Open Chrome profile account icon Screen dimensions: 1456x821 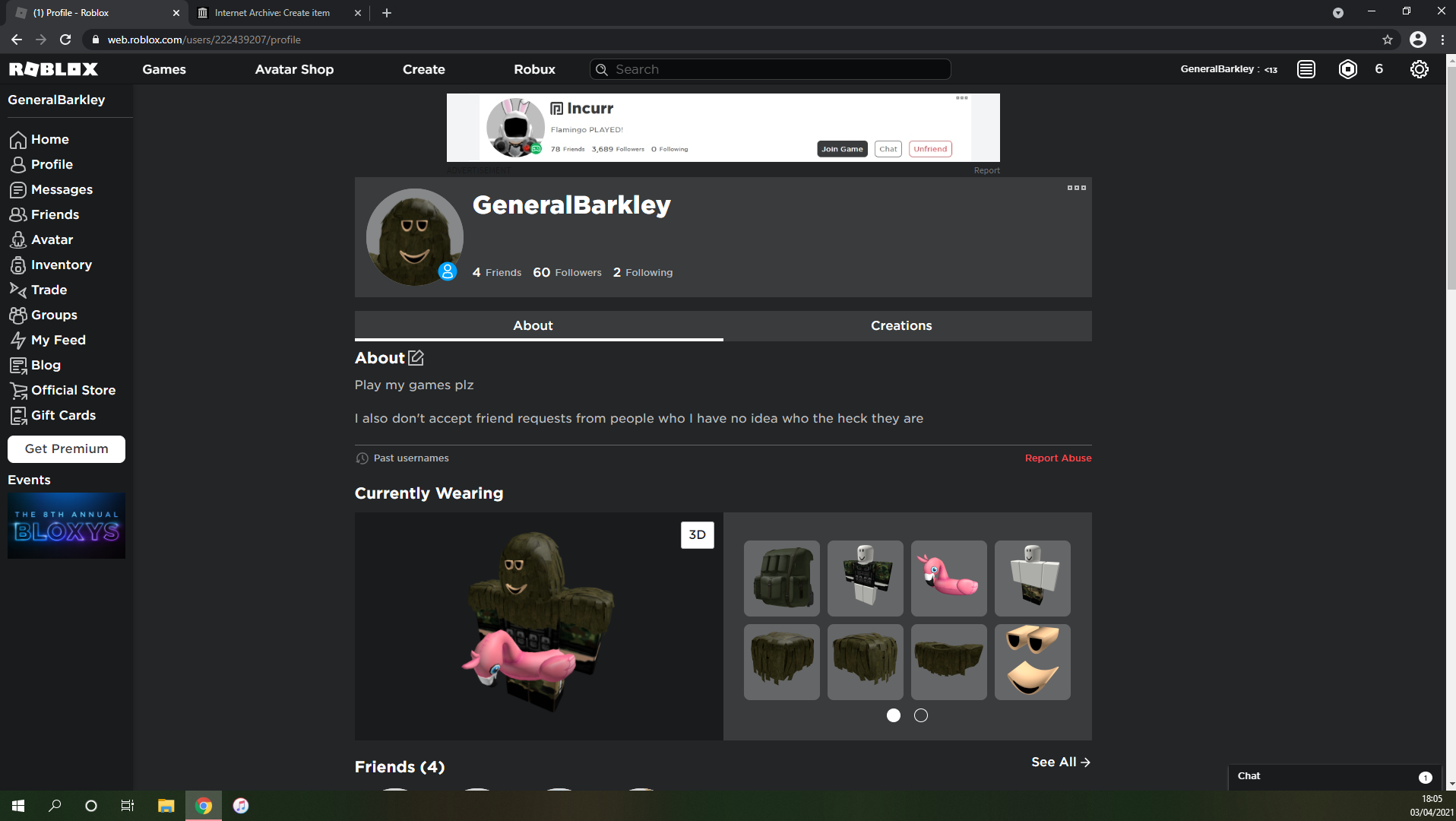[1417, 40]
